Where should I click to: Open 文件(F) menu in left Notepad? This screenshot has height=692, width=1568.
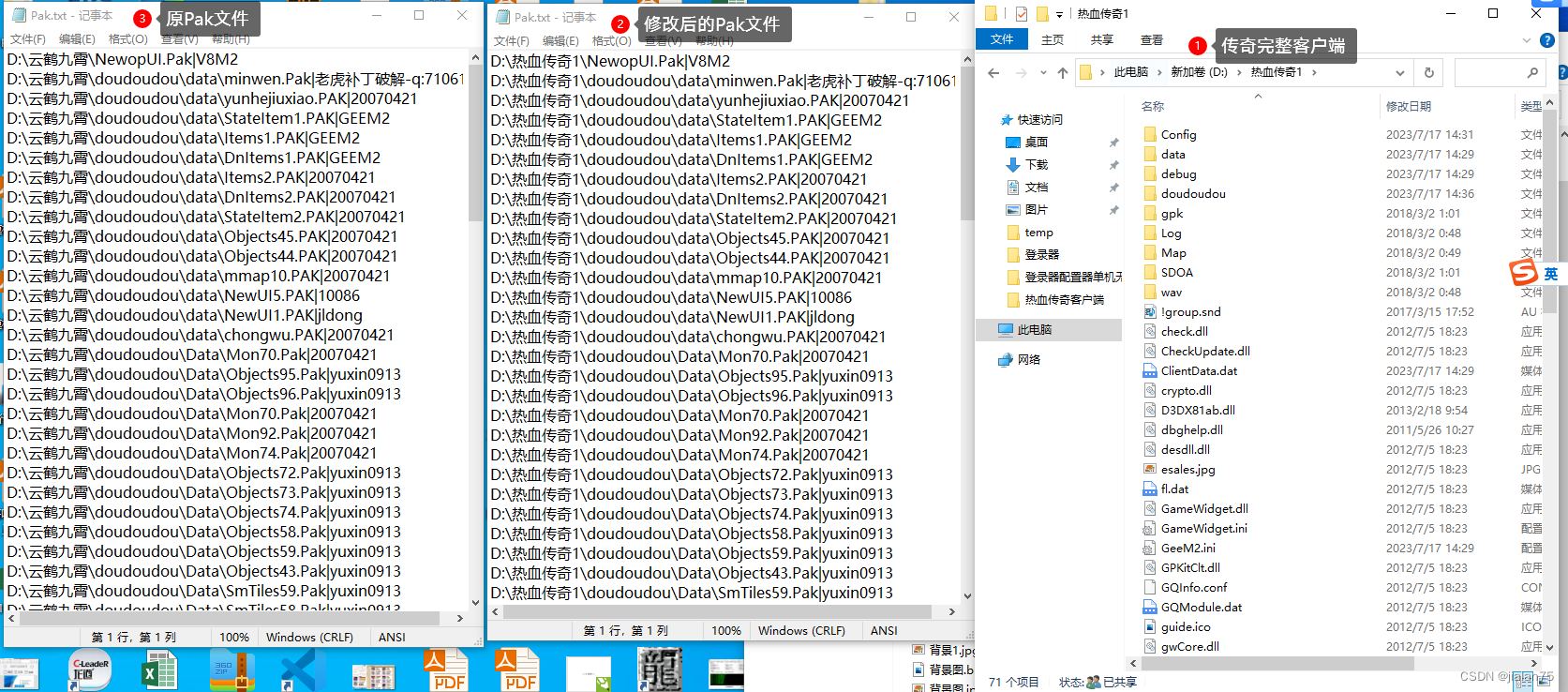[x=28, y=39]
